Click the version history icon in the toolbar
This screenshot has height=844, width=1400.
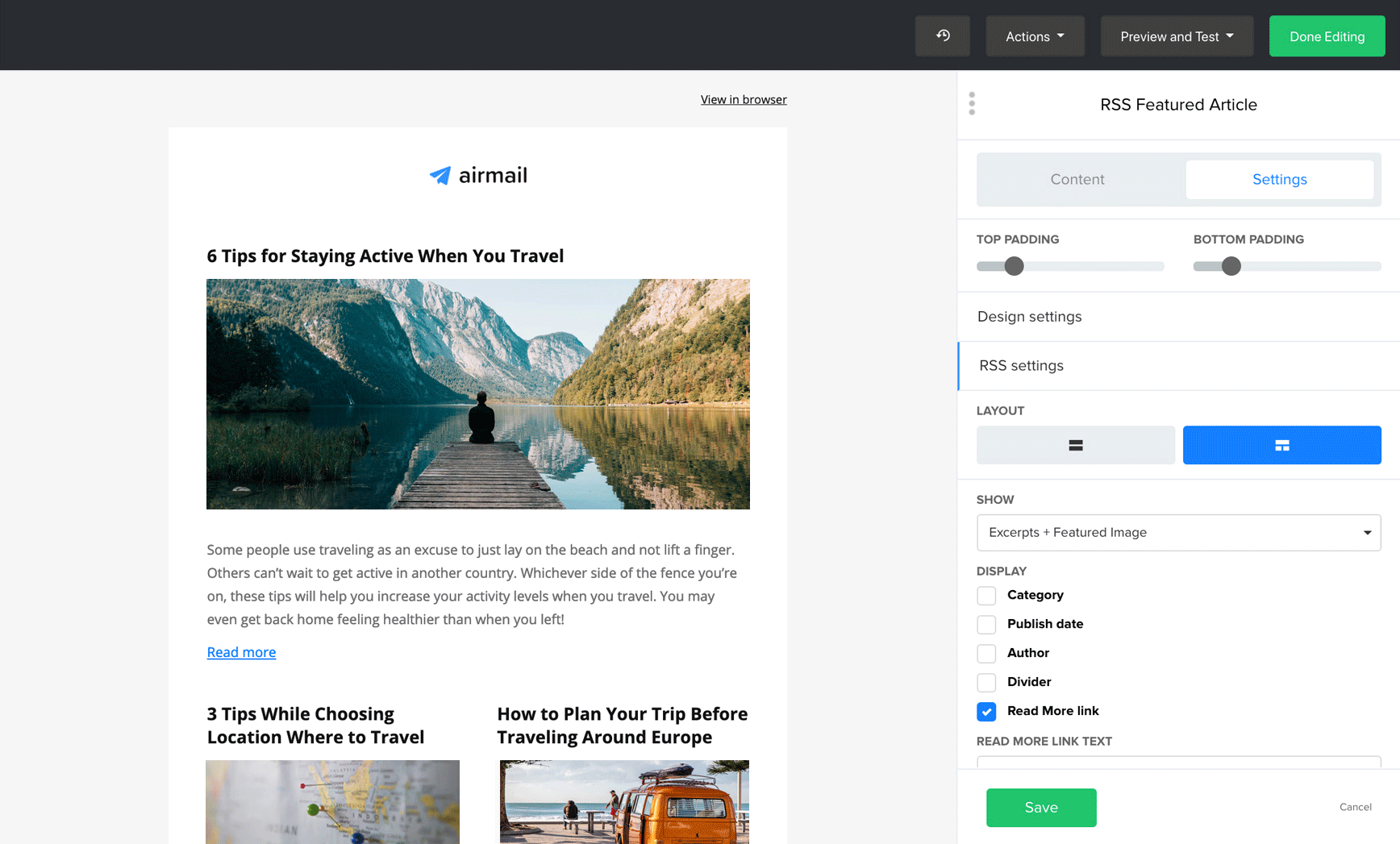942,35
